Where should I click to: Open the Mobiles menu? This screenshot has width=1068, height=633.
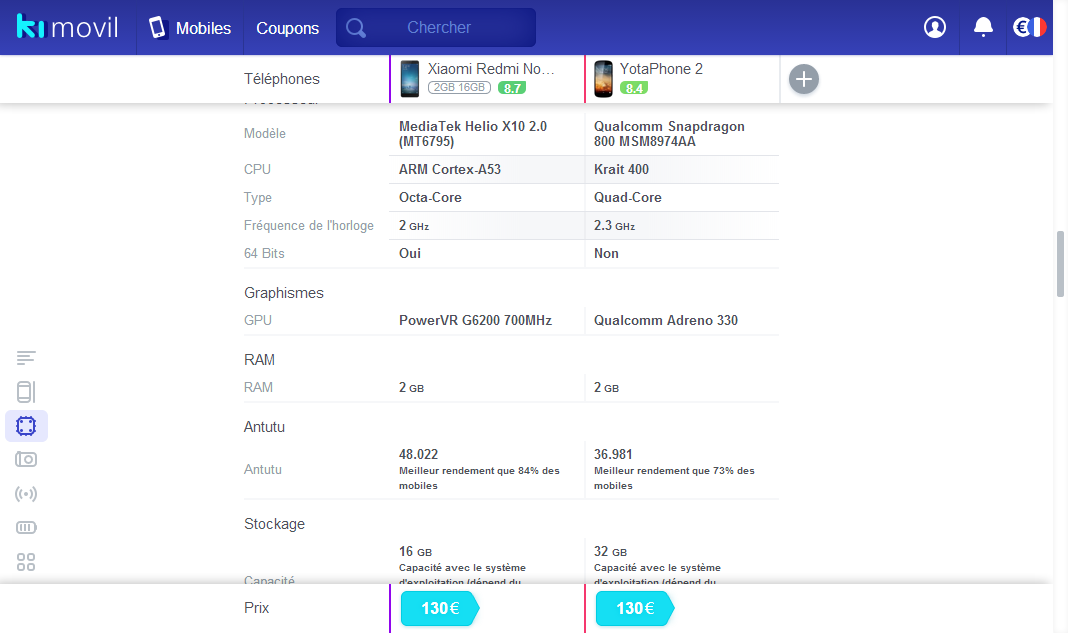click(190, 28)
